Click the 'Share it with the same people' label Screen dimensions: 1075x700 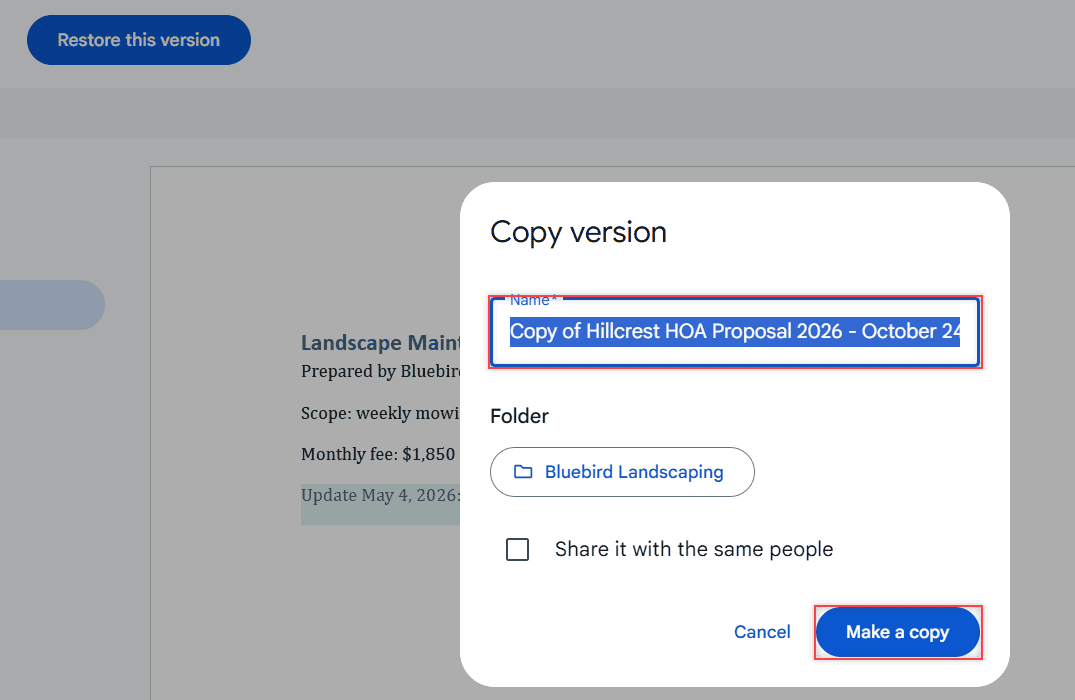pyautogui.click(x=694, y=549)
